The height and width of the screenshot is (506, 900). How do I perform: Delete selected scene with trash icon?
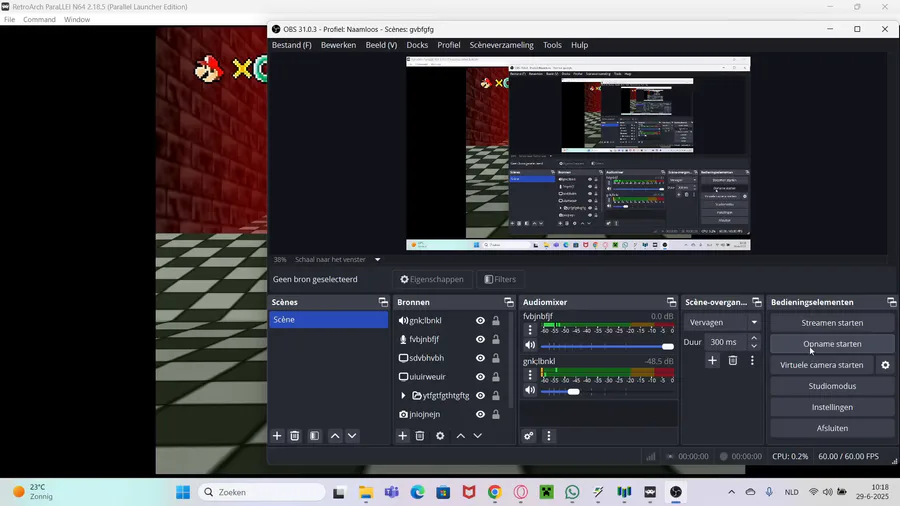click(x=294, y=436)
